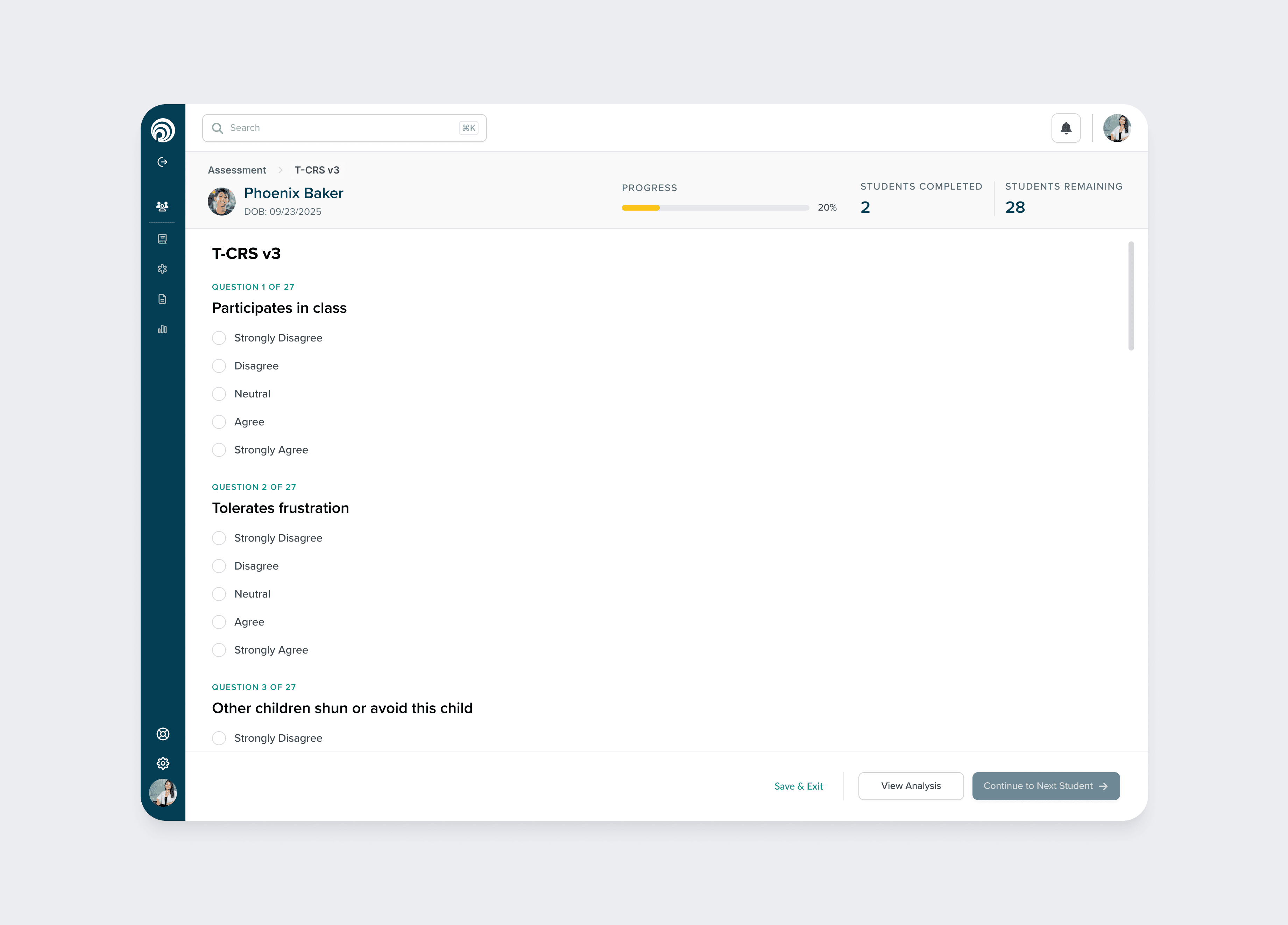Open the book icon in sidebar

(x=162, y=239)
